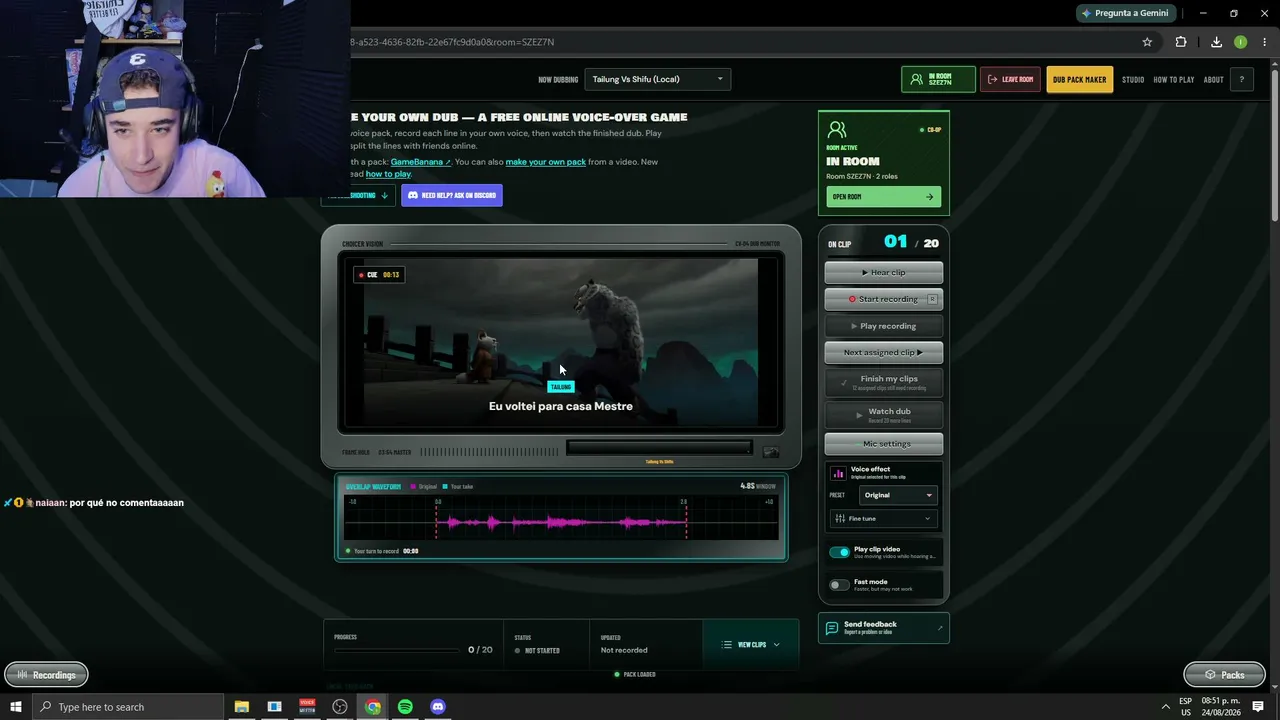Click the taskbar search box
Screen dimensions: 1280x720
pyautogui.click(x=128, y=707)
